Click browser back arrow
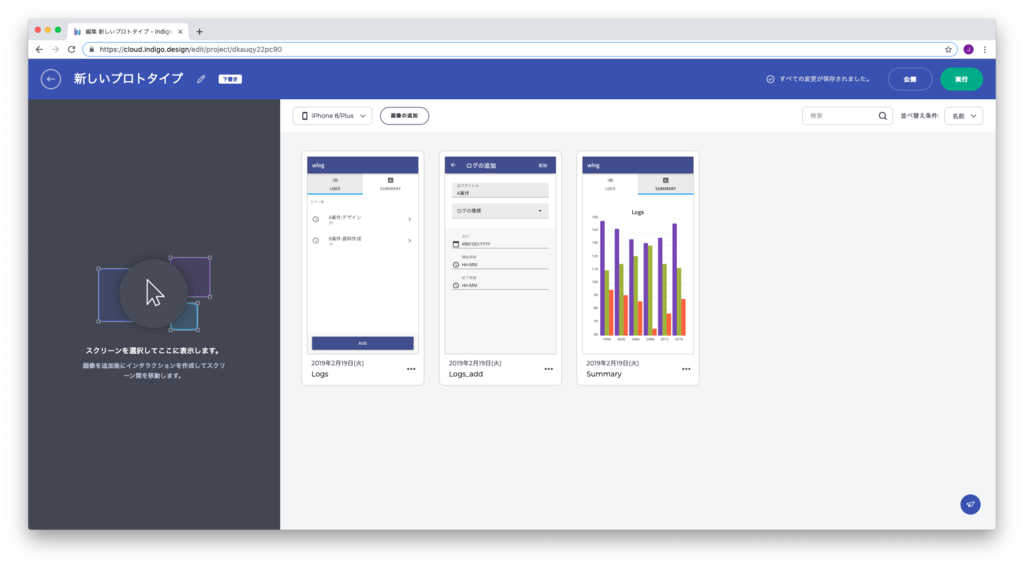The height and width of the screenshot is (567, 1024). pyautogui.click(x=39, y=49)
